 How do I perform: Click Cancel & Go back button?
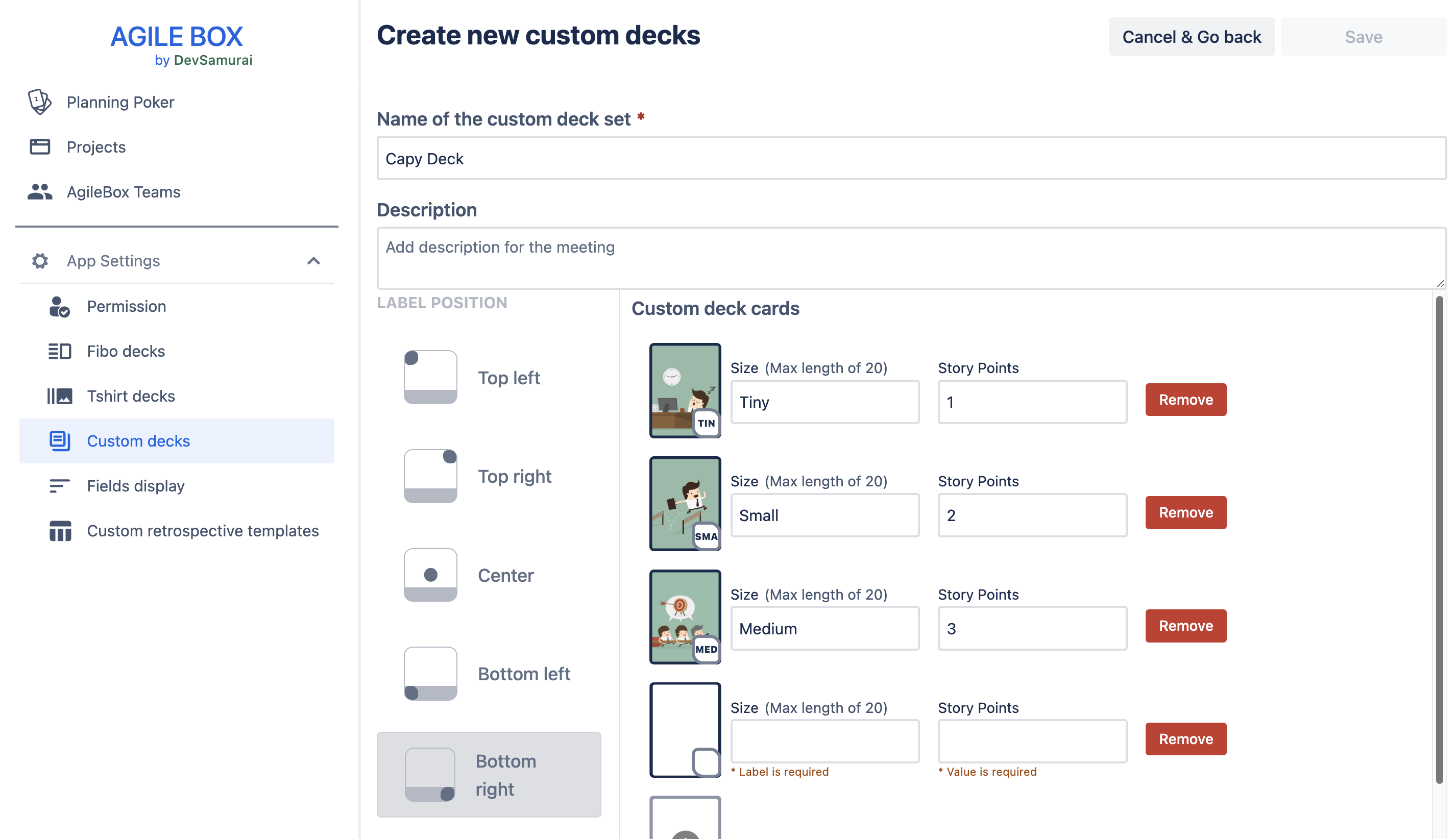point(1191,37)
